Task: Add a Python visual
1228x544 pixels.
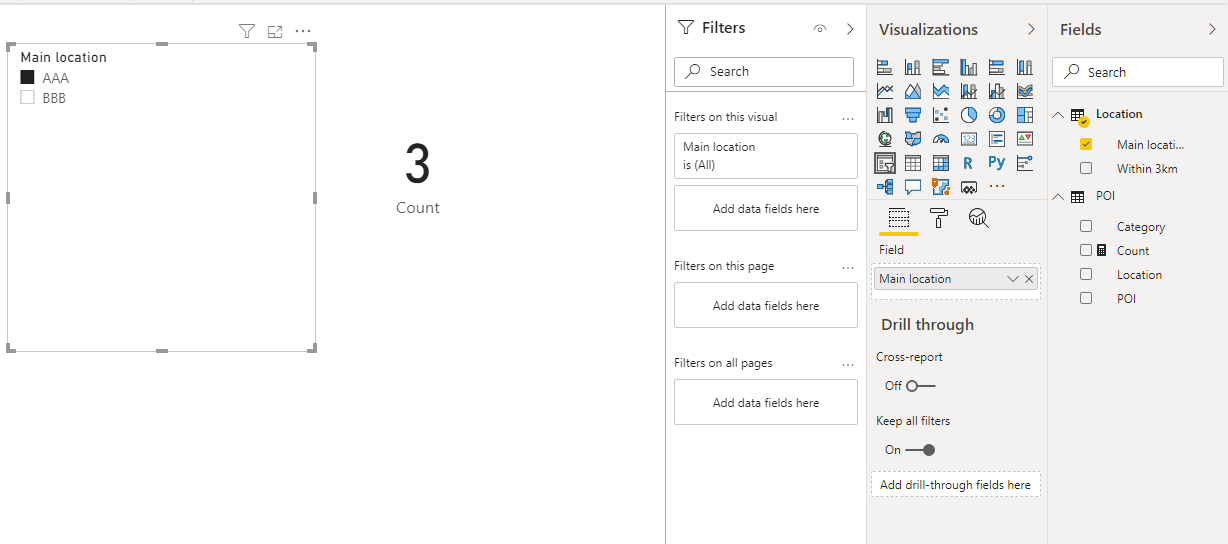Action: 996,163
